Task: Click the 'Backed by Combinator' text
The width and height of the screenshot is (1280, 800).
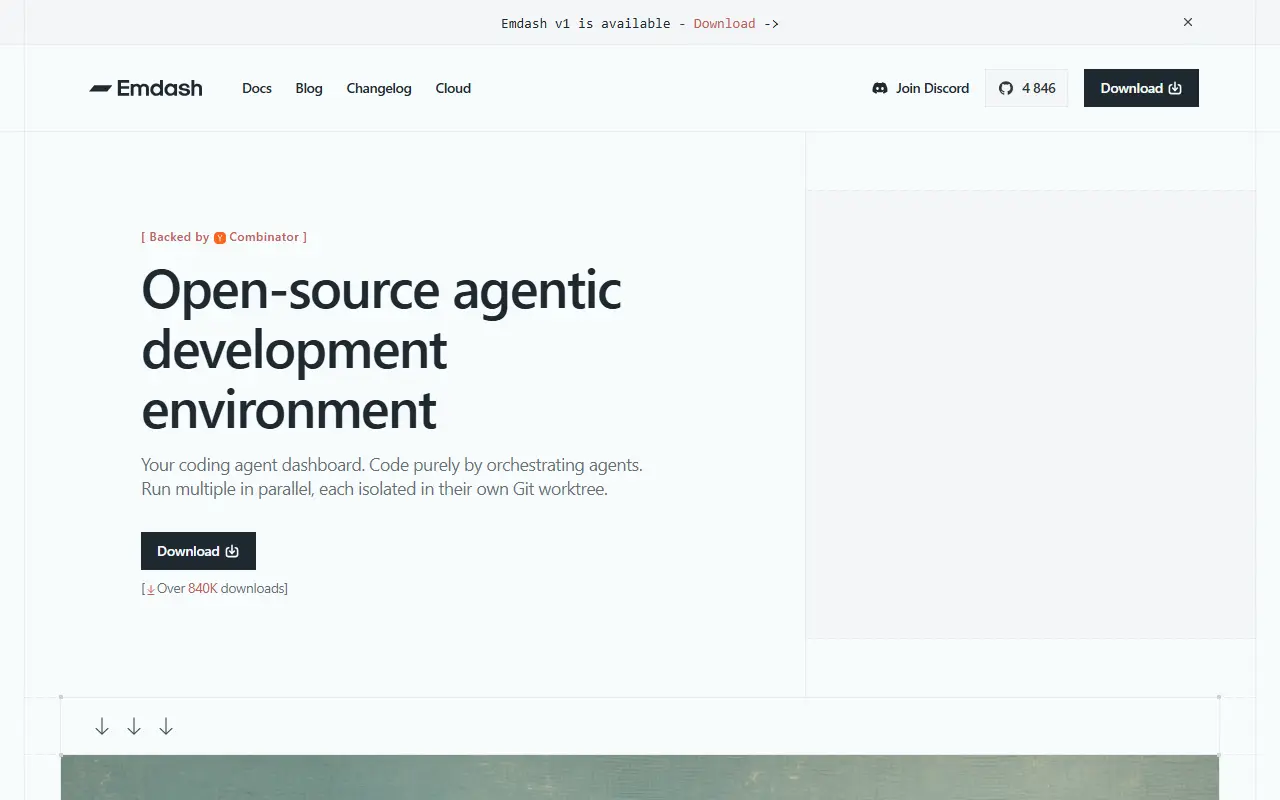Action: tap(224, 237)
